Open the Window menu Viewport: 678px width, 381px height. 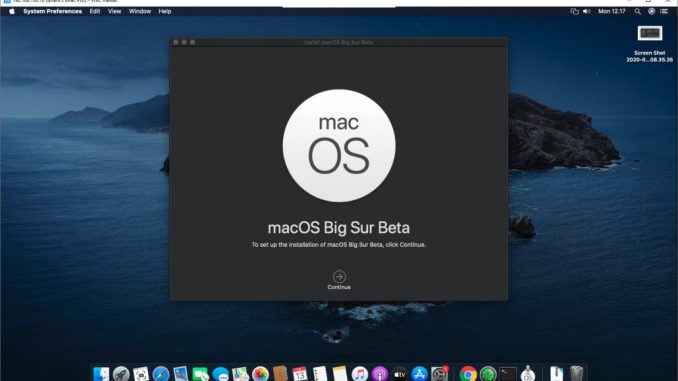[140, 11]
